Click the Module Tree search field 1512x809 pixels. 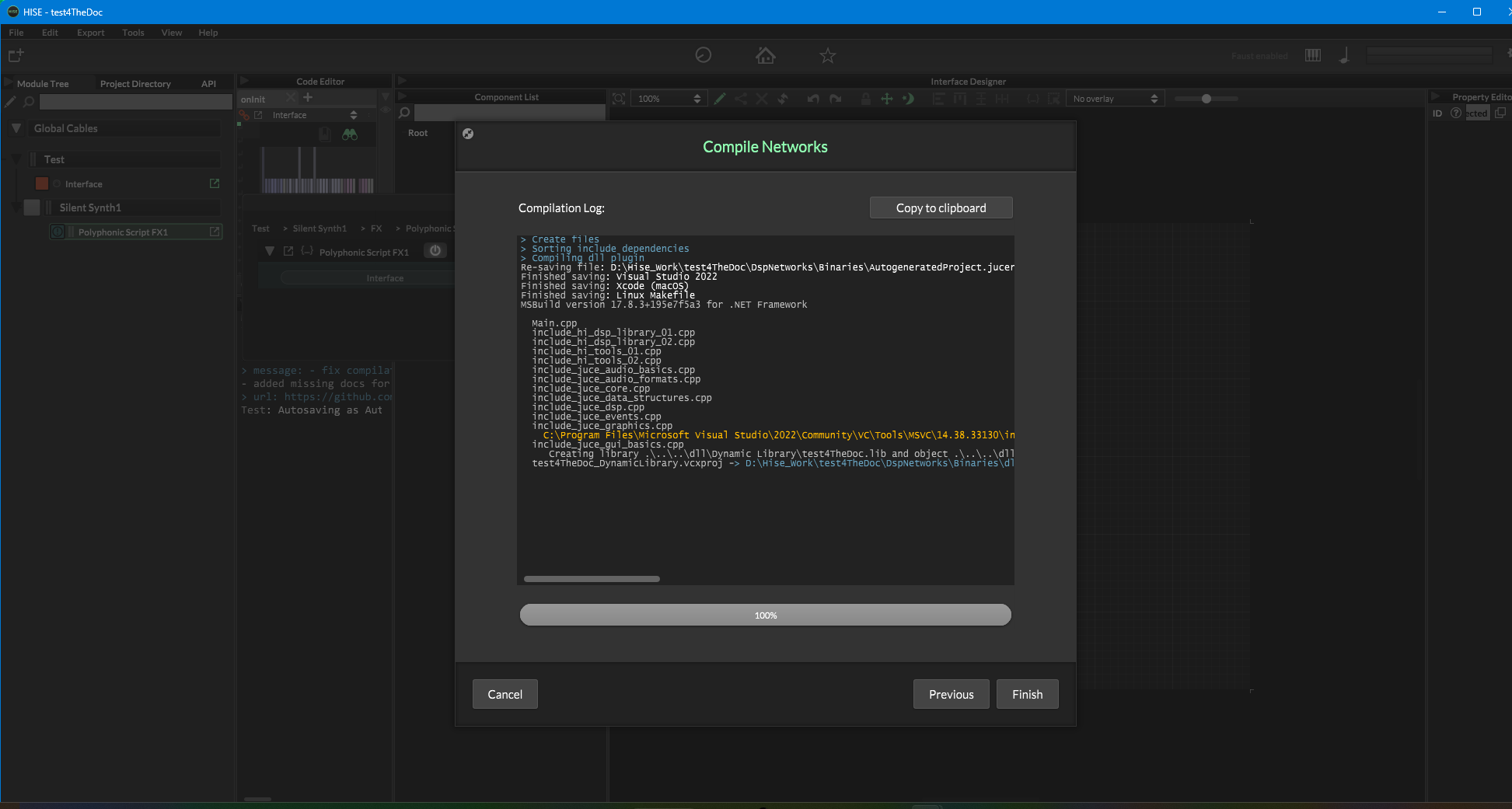[136, 102]
